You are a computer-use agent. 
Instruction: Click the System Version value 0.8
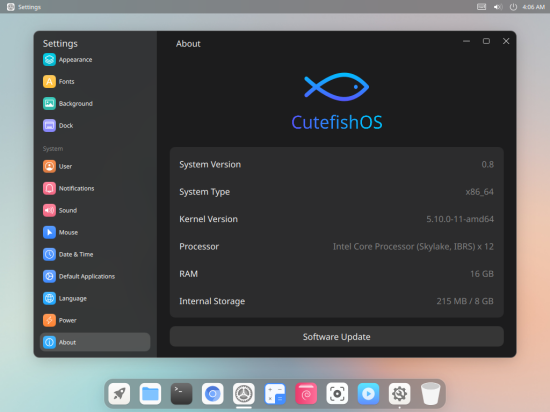click(x=487, y=164)
